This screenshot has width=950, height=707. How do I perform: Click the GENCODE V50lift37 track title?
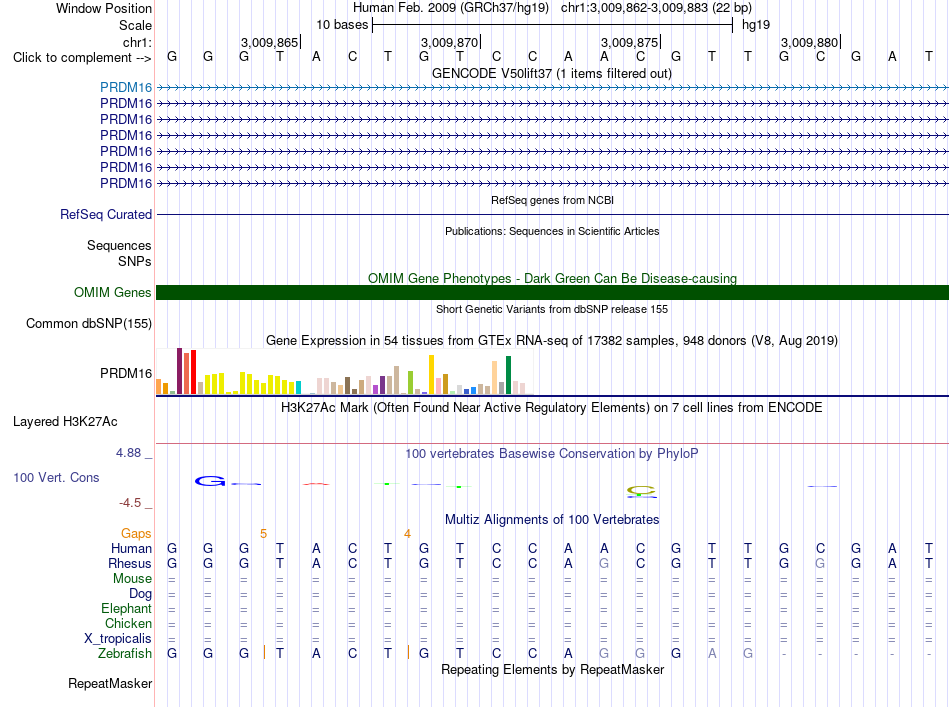[552, 74]
